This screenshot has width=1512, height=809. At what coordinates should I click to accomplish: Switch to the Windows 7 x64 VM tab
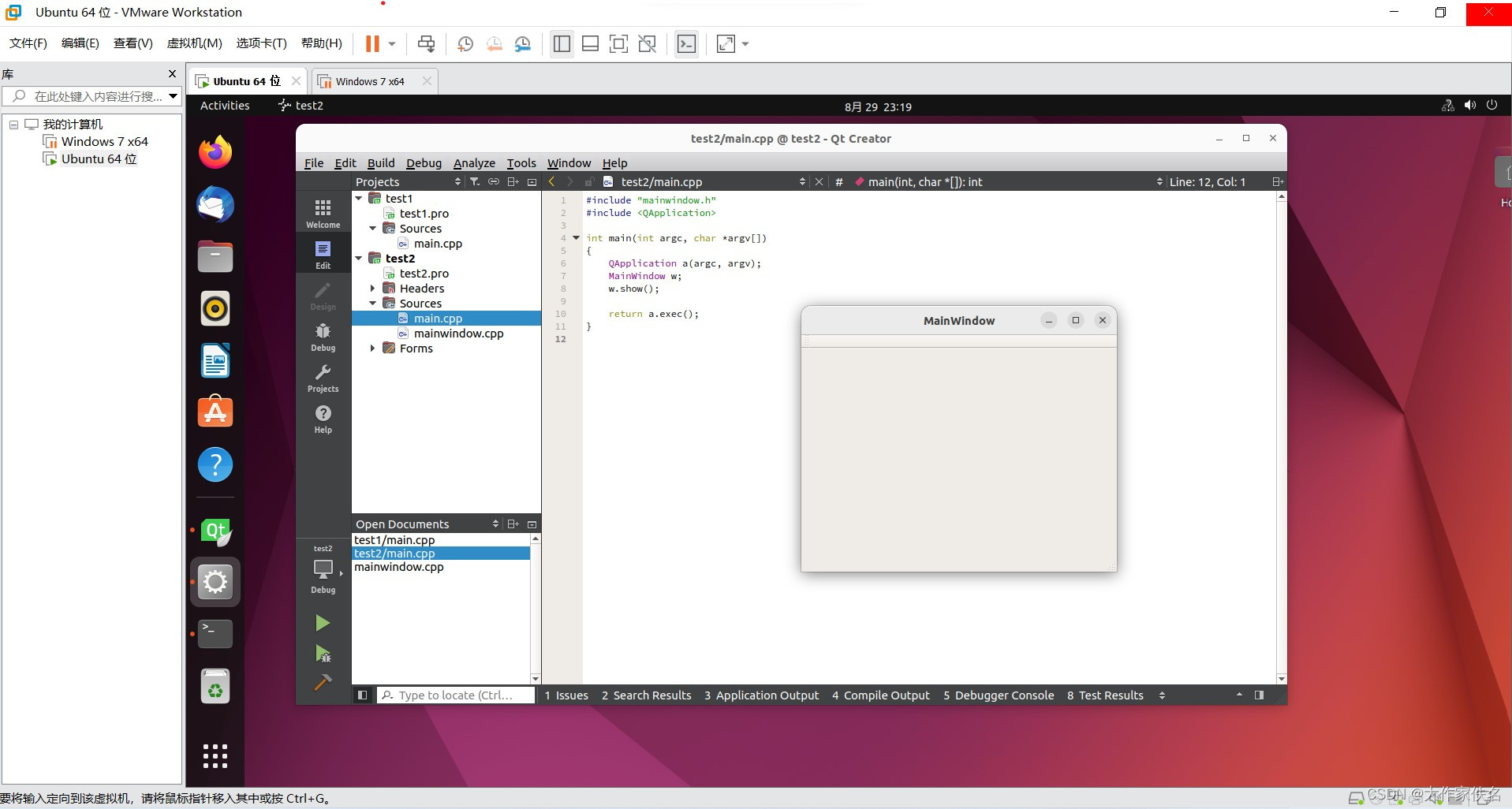click(369, 81)
